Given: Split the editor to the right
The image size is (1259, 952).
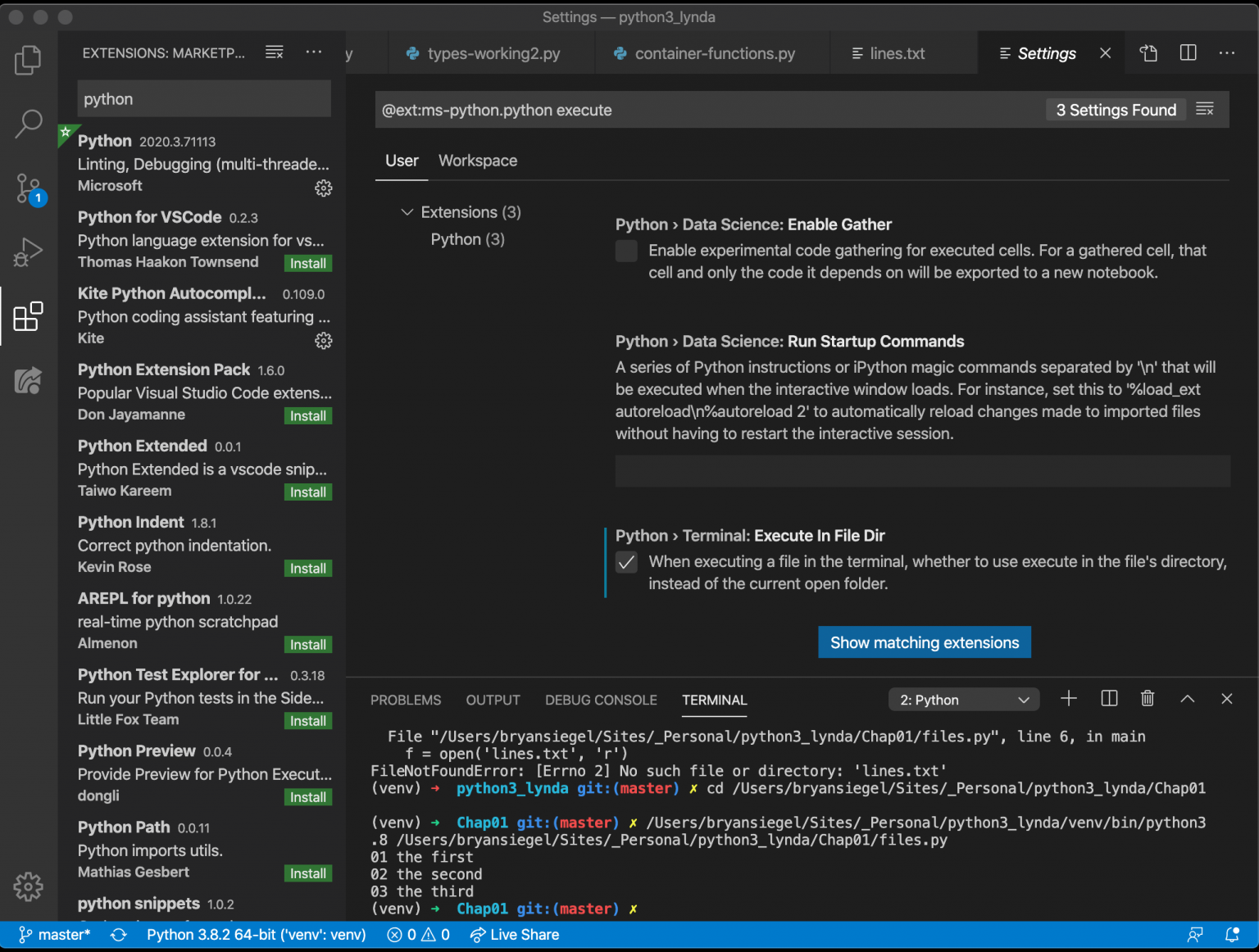Looking at the screenshot, I should pyautogui.click(x=1188, y=53).
